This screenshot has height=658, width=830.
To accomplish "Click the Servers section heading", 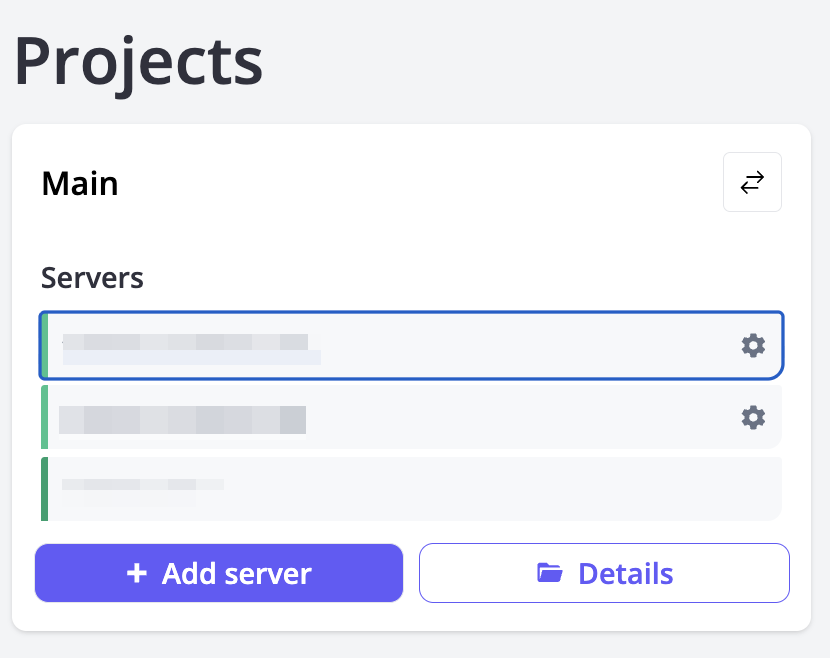I will (x=92, y=278).
